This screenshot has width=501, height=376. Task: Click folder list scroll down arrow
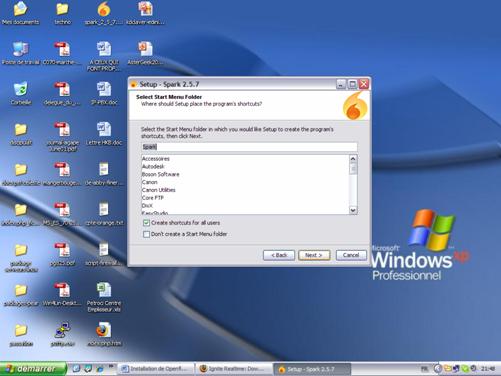(353, 210)
